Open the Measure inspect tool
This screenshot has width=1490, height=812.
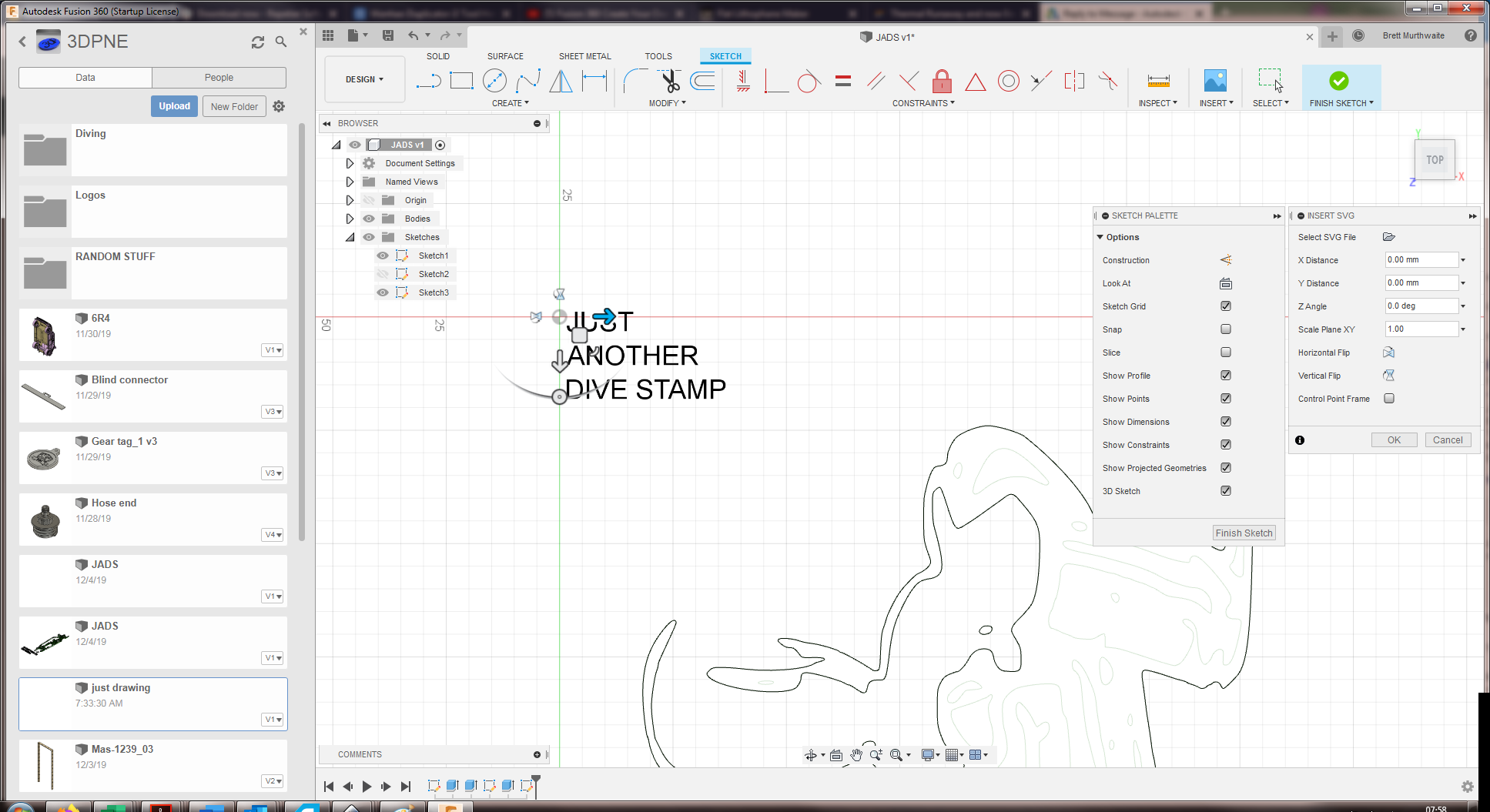tap(1158, 81)
